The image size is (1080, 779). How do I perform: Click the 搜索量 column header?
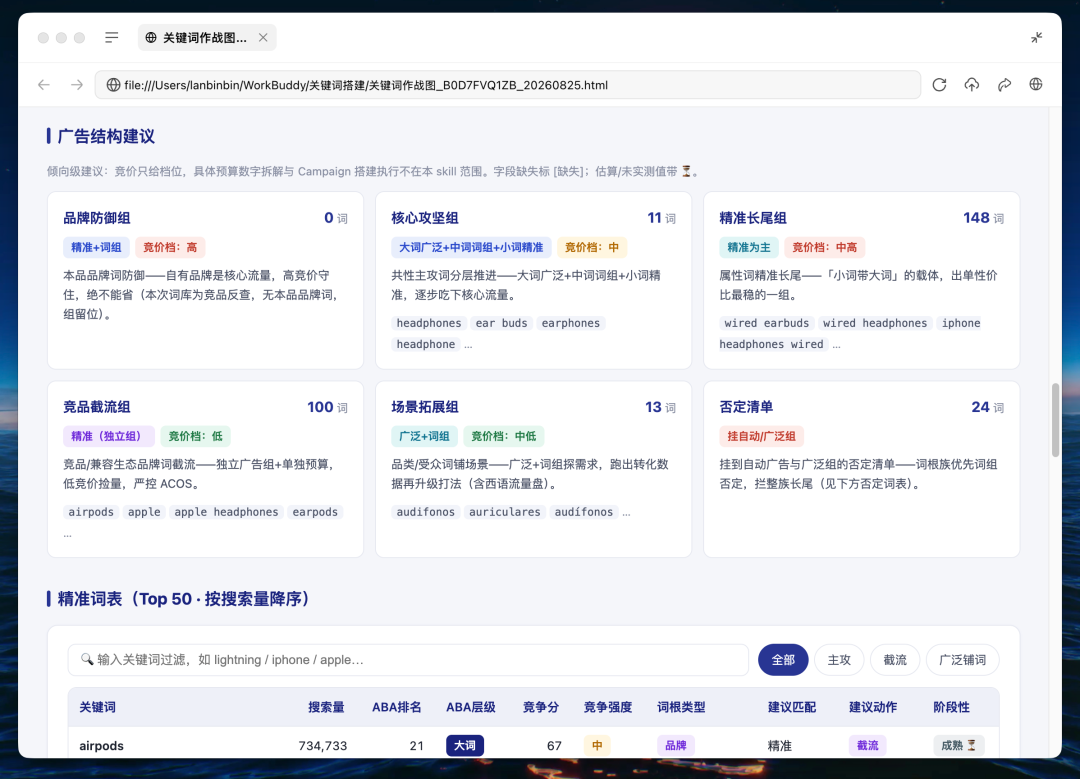tap(326, 707)
